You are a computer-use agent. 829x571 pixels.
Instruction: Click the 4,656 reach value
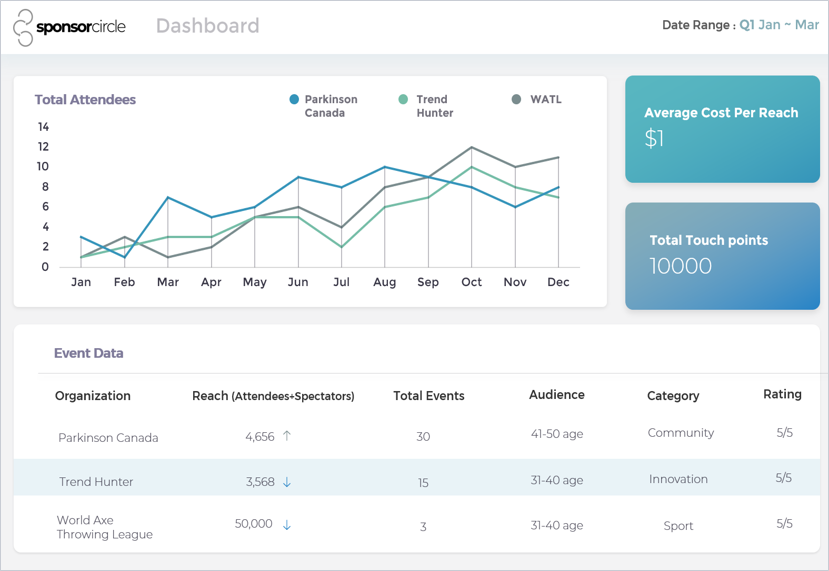click(x=260, y=437)
